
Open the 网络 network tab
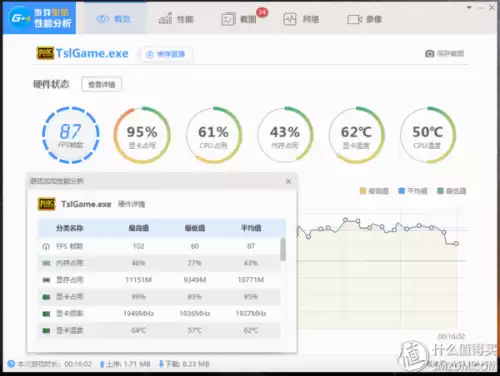[x=301, y=19]
